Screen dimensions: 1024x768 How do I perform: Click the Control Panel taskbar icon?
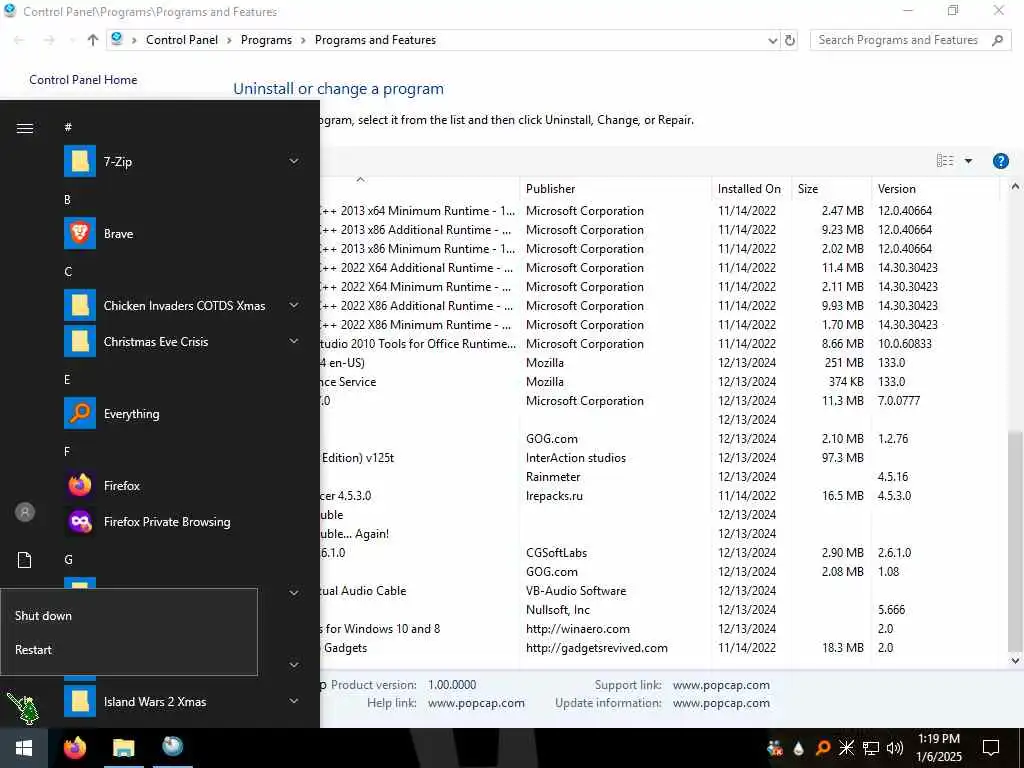[x=172, y=747]
